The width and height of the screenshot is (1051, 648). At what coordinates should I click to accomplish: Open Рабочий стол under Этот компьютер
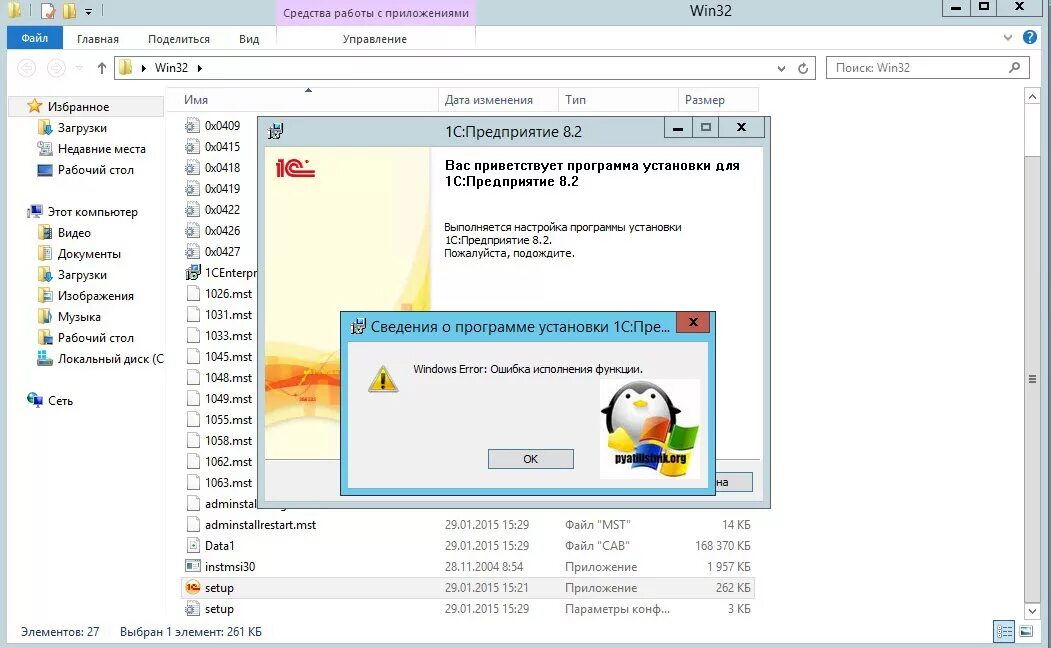(95, 338)
